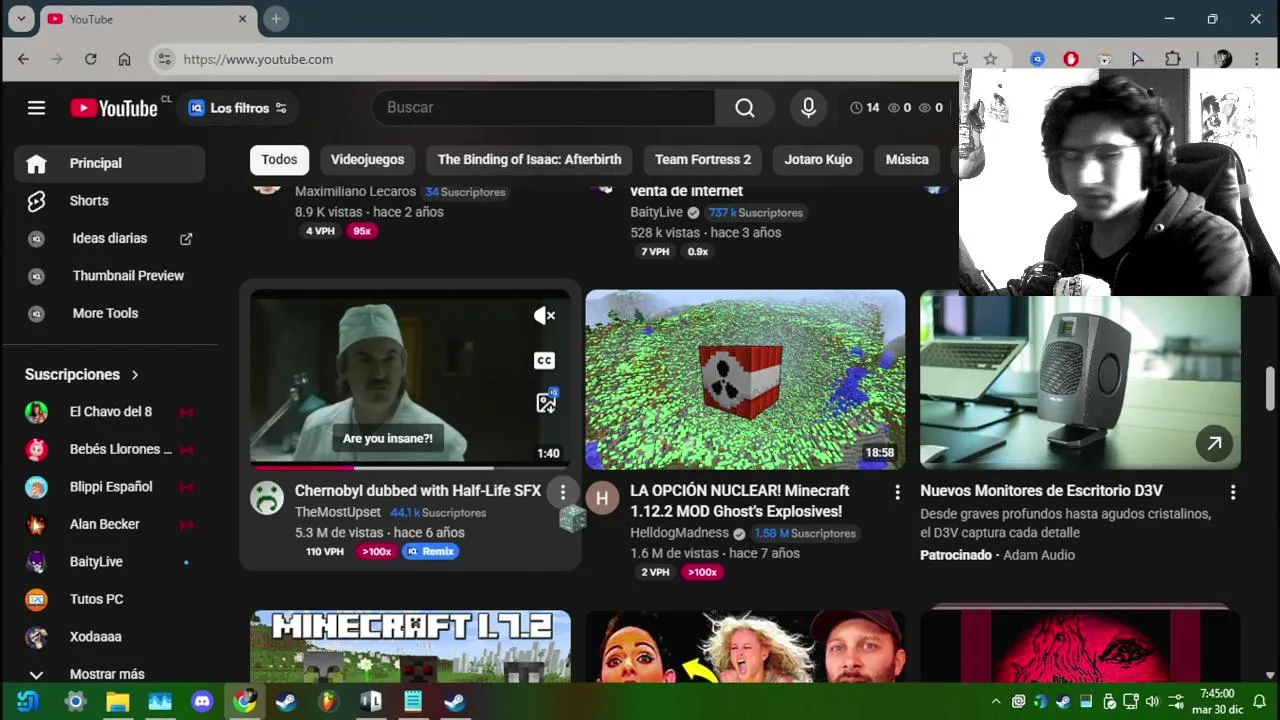Reload the page with the refresh icon
Image resolution: width=1280 pixels, height=720 pixels.
coord(90,59)
